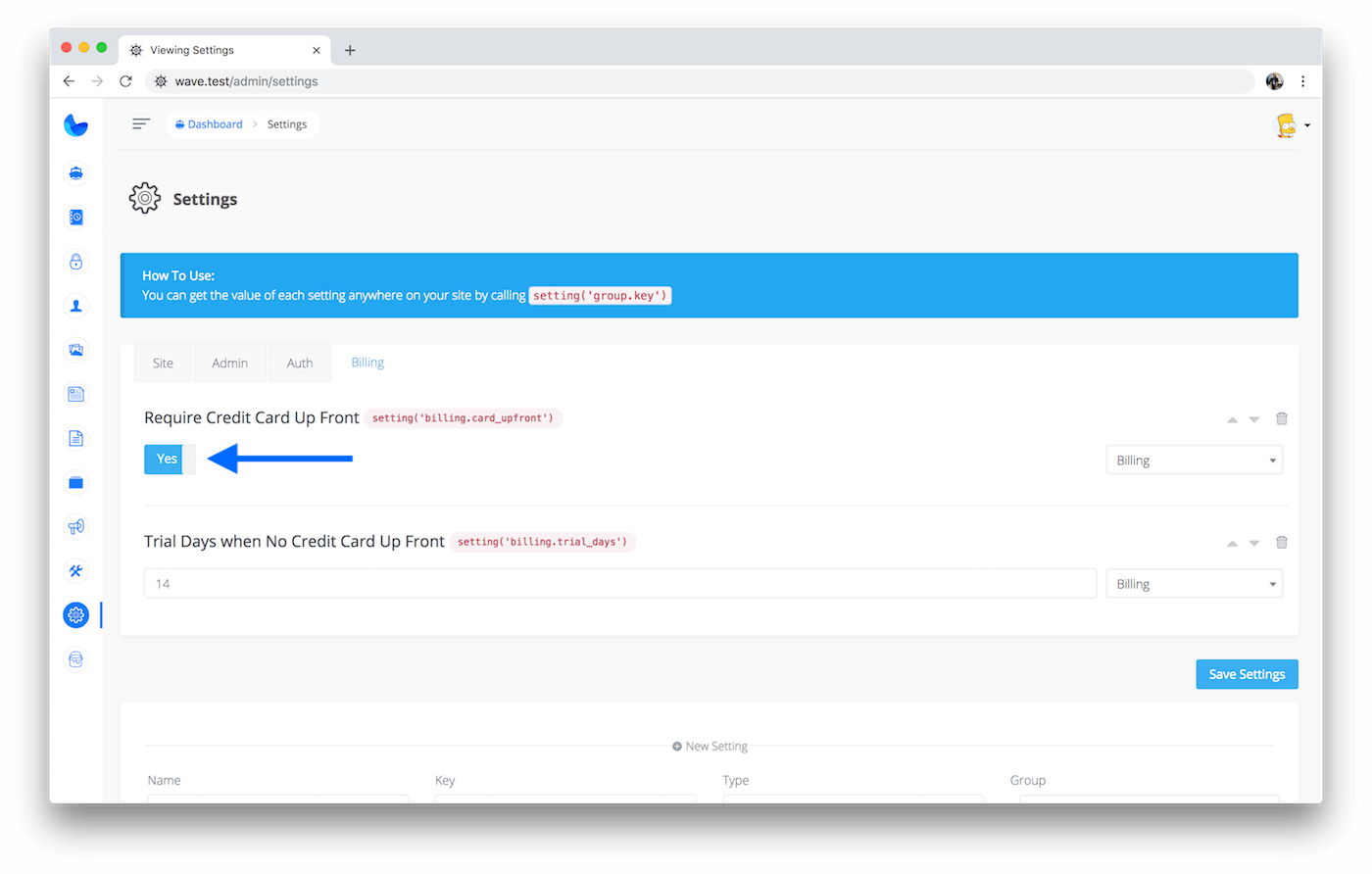Toggle Require Credit Card Up Front switch
The image size is (1372, 874).
point(170,460)
